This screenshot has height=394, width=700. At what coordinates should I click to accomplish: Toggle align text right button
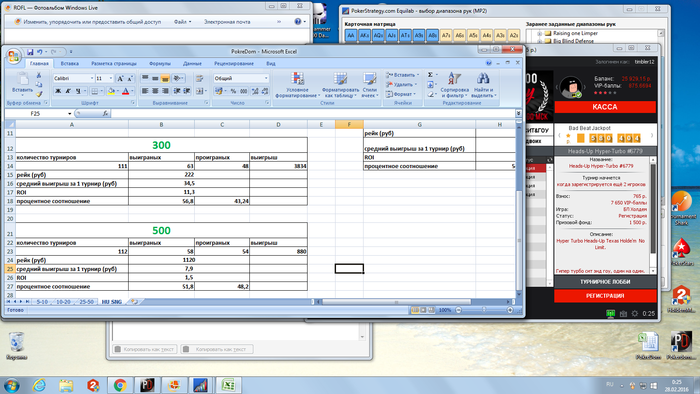click(x=165, y=91)
